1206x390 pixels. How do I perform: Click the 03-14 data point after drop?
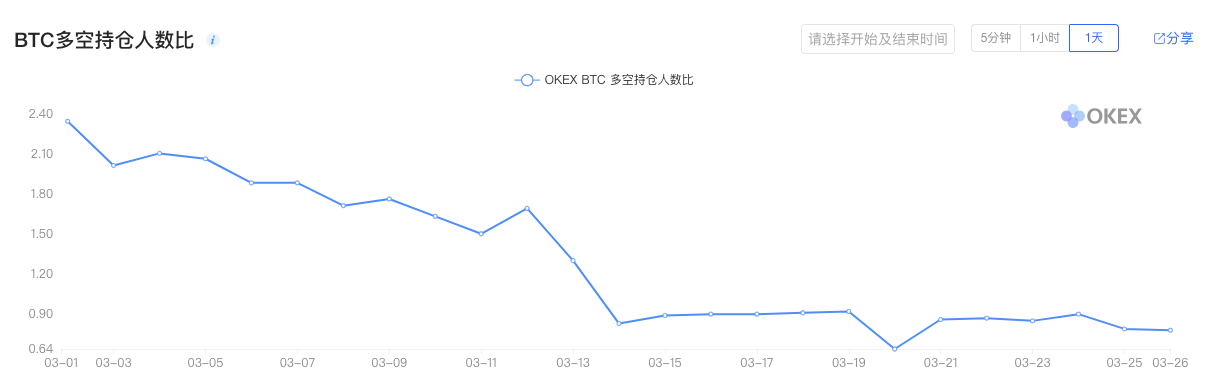pos(619,323)
